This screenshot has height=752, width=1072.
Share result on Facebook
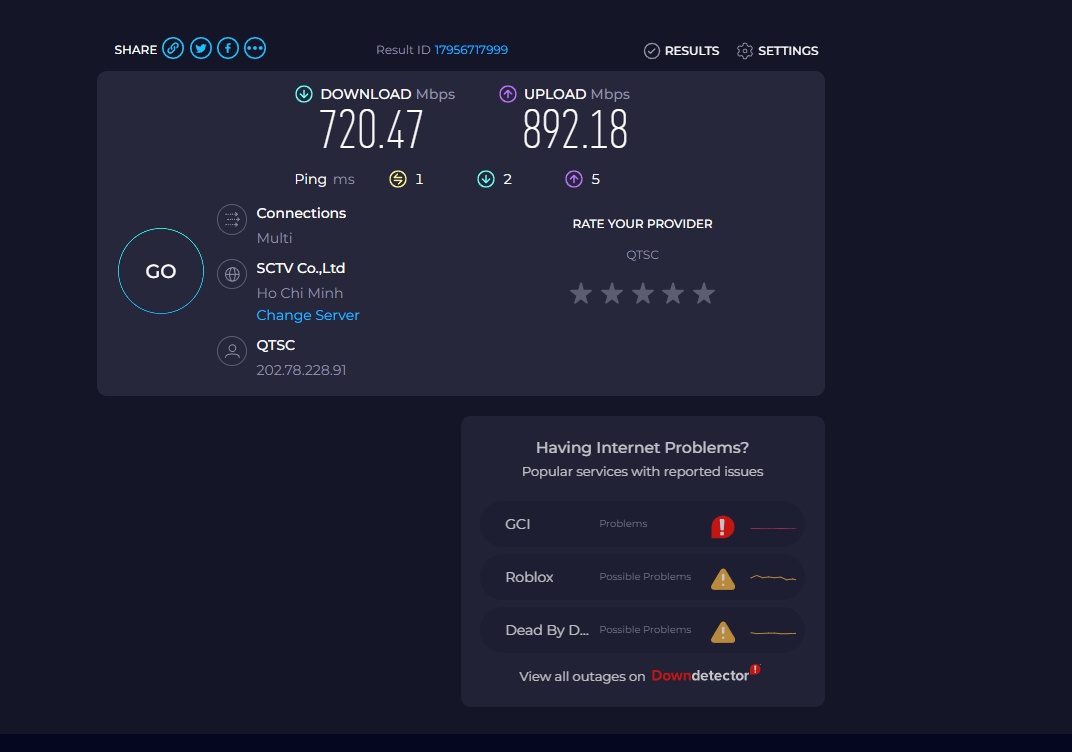click(228, 49)
